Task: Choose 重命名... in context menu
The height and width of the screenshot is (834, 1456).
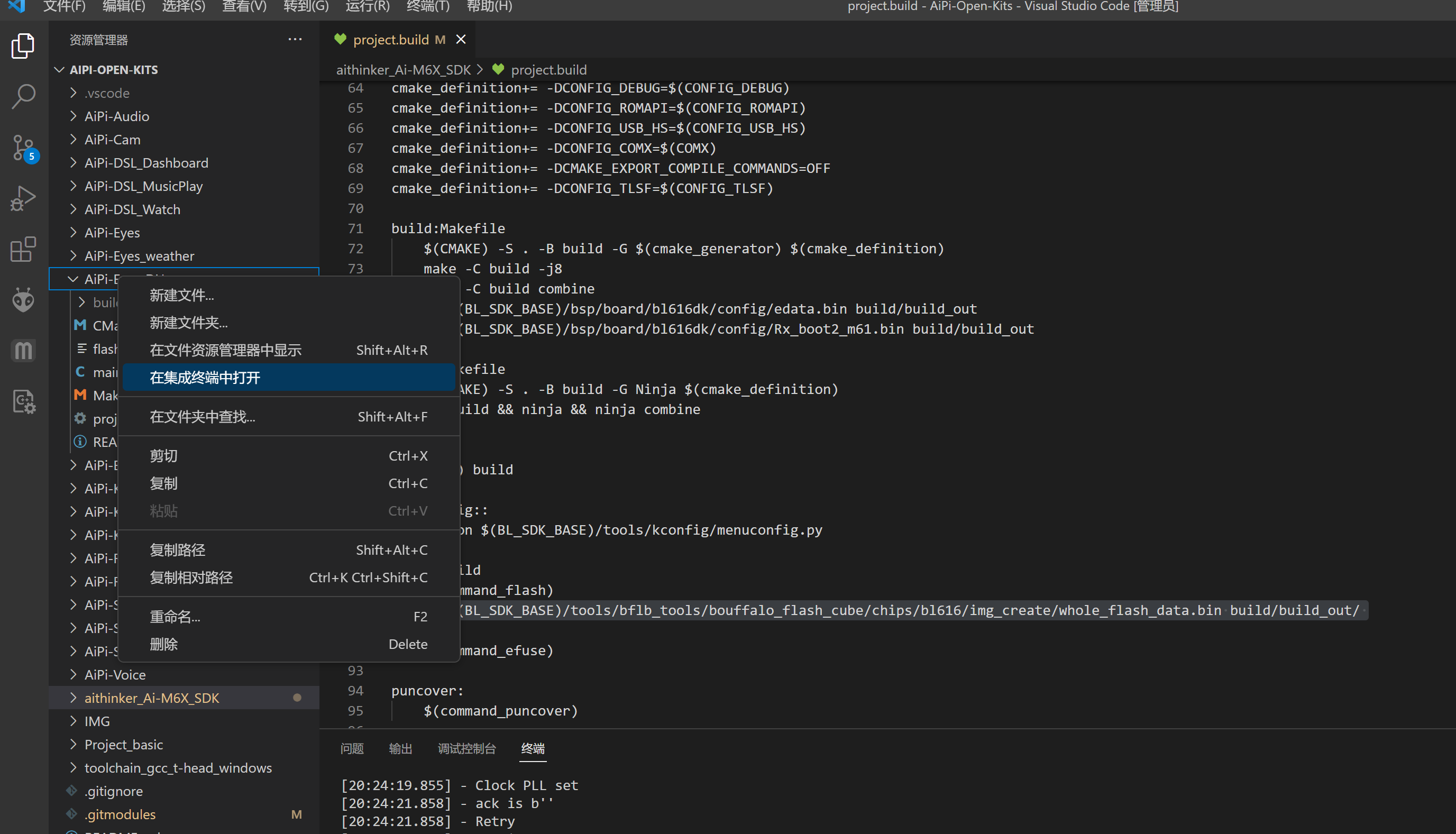Action: 289,617
